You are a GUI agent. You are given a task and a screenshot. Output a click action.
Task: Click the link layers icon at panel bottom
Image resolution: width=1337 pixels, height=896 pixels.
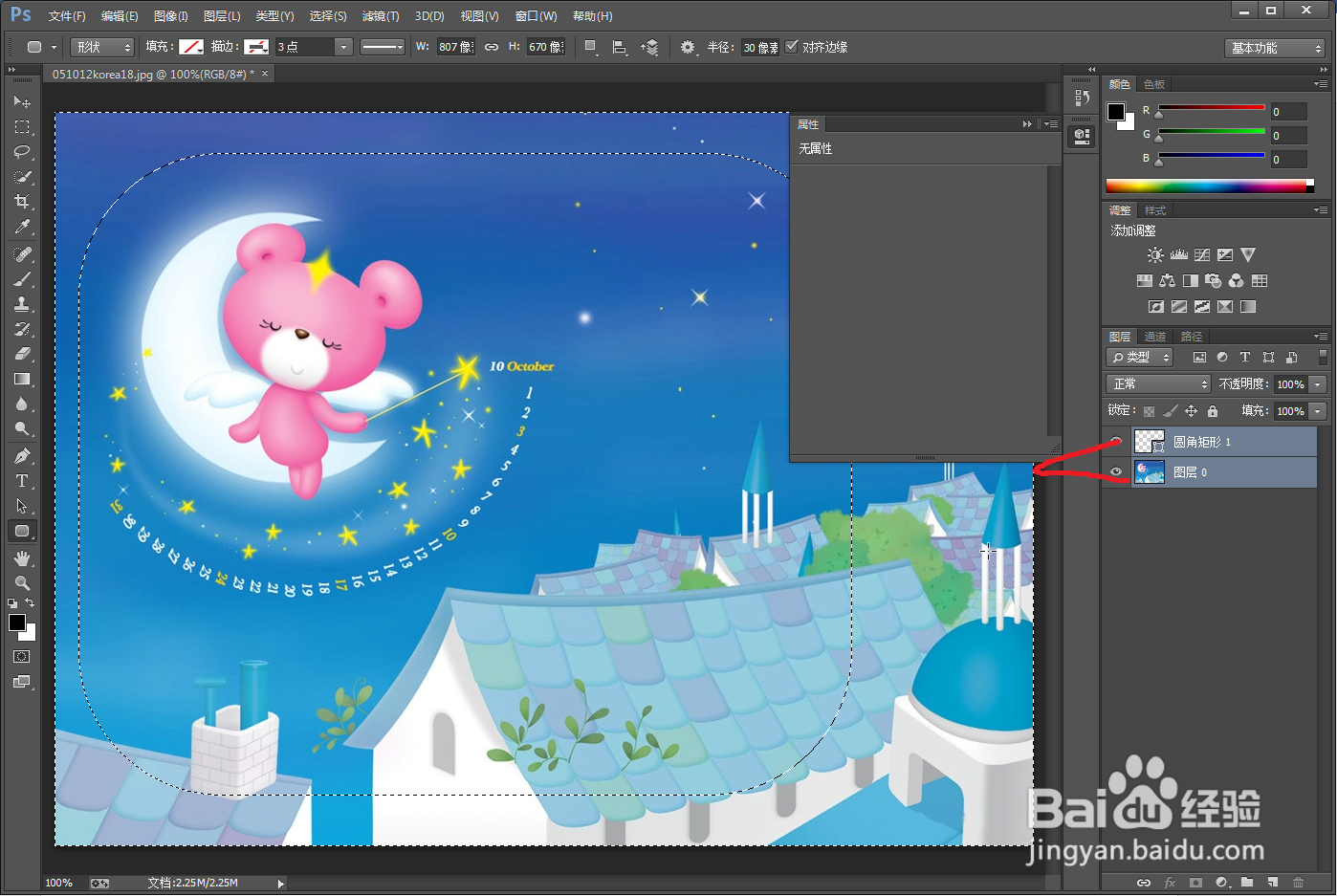[1143, 883]
